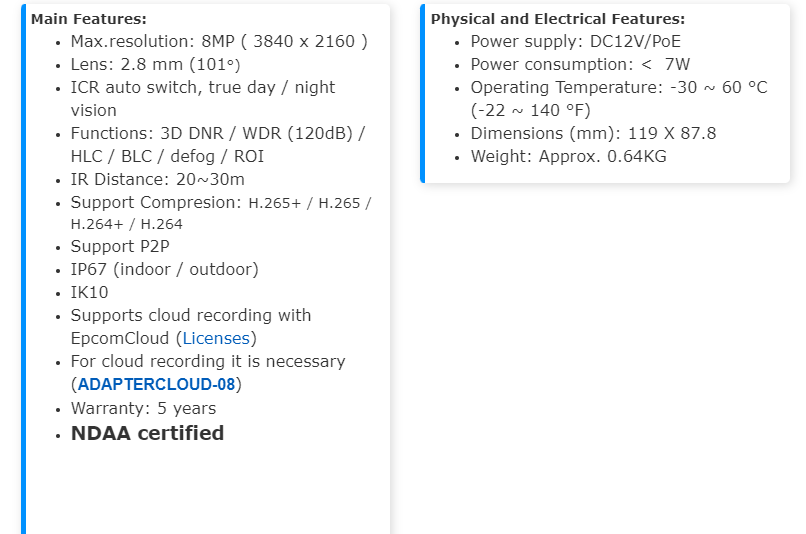Click the Power supply DC12V/PoE item
Screen dimensions: 806x534
tap(575, 42)
